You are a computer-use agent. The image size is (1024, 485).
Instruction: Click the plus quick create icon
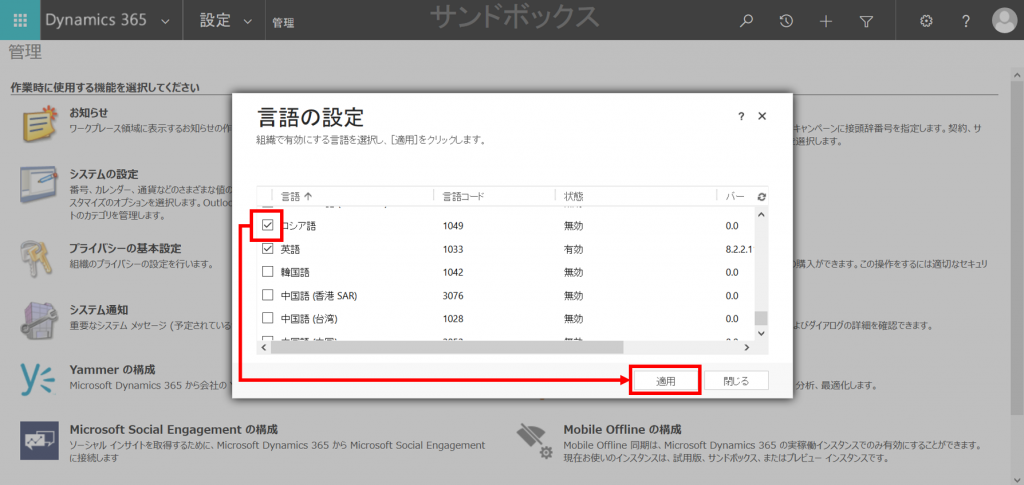[x=826, y=21]
